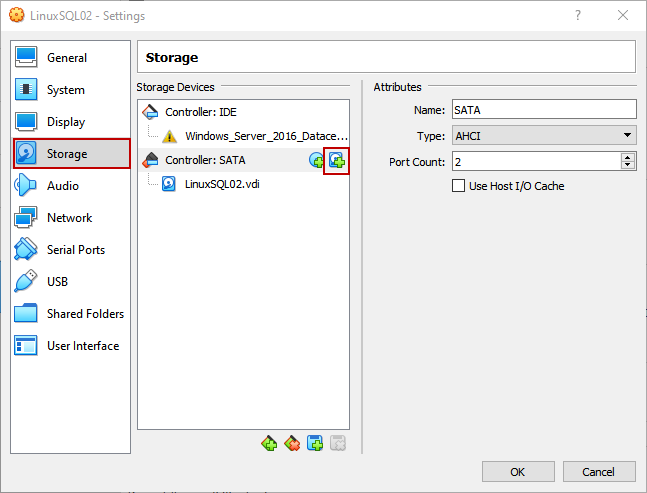
Task: Open the controller Type dropdown
Action: 543,135
